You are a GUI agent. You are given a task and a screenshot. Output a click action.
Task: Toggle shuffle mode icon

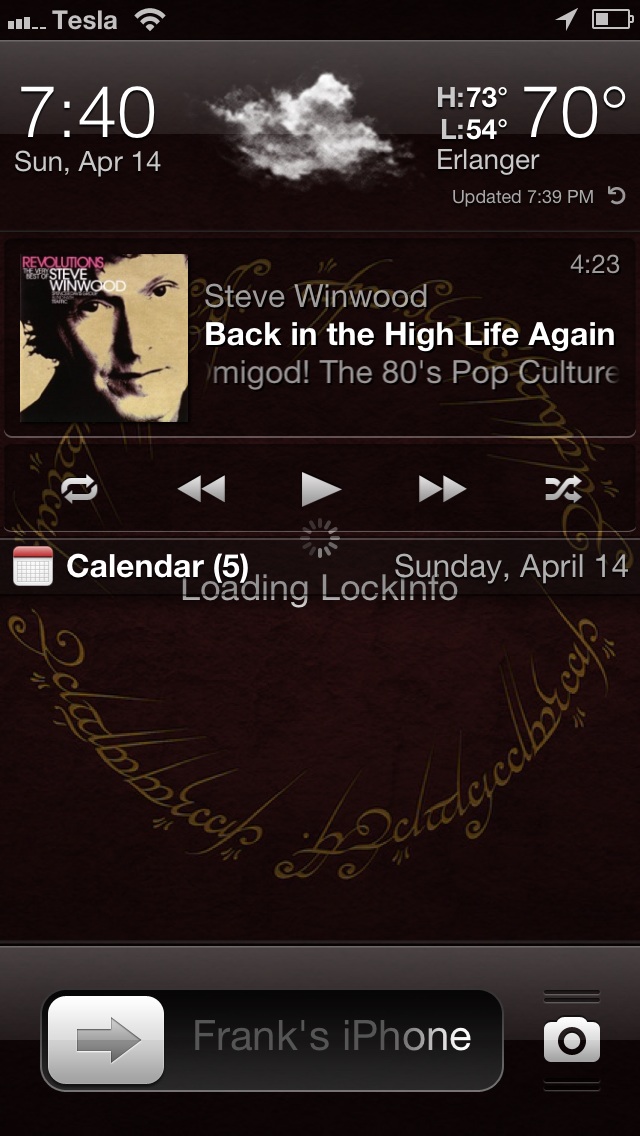tap(563, 489)
